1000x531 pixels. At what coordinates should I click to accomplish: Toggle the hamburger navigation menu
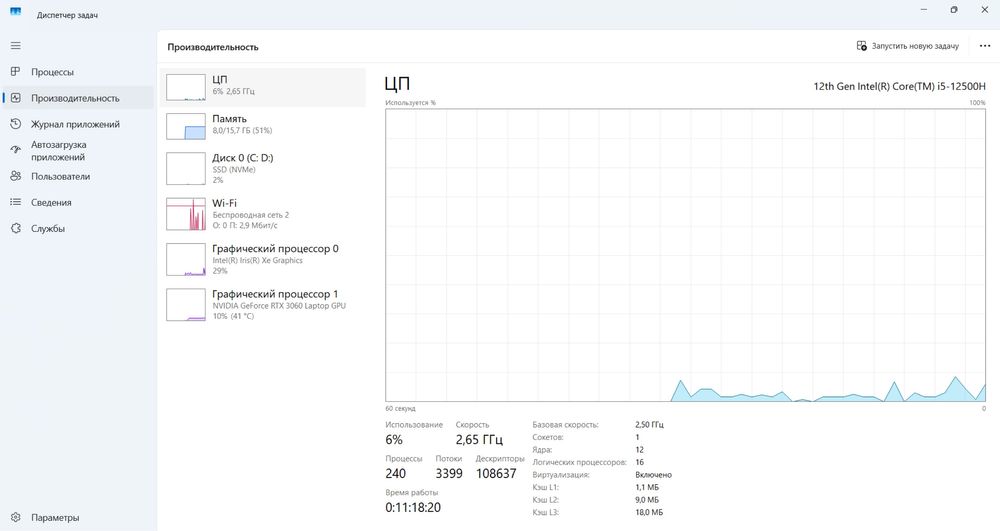(15, 46)
